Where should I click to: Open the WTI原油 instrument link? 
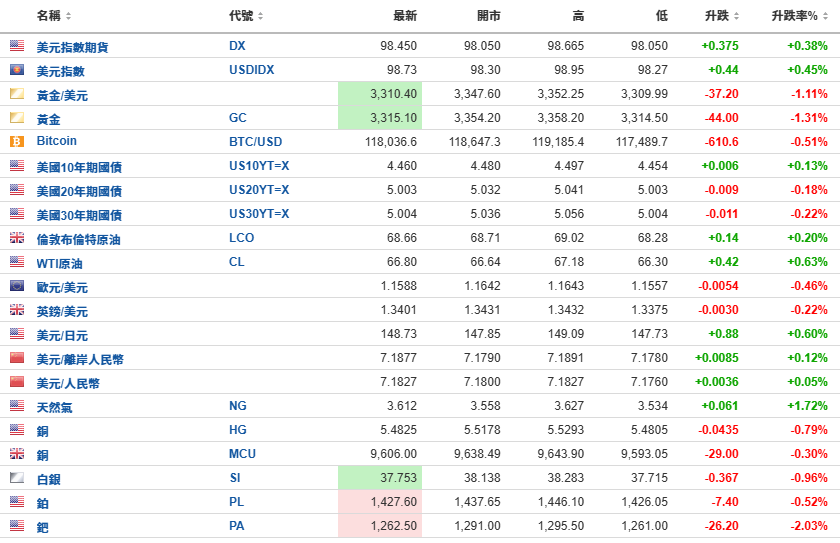(x=59, y=263)
